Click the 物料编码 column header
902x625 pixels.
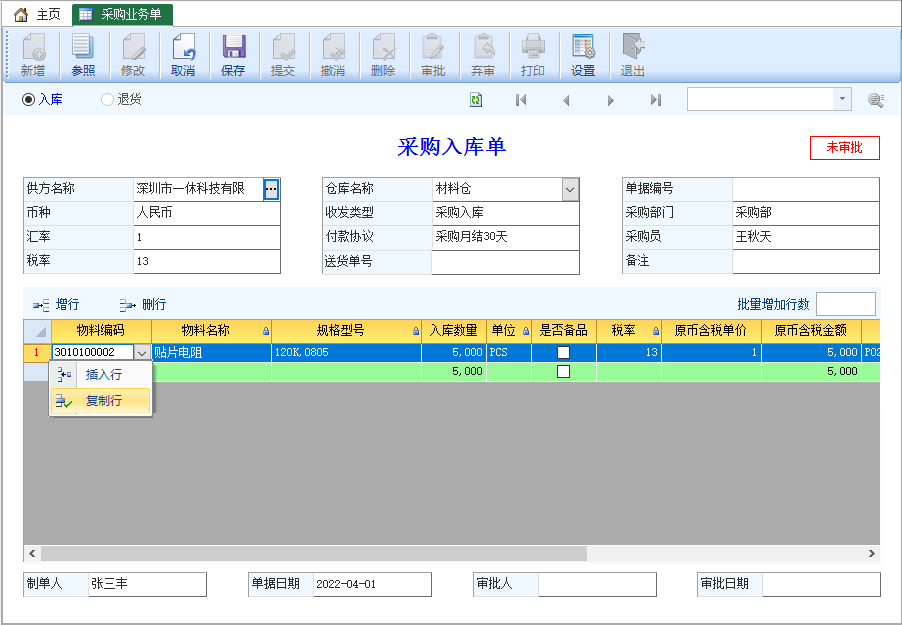point(101,331)
